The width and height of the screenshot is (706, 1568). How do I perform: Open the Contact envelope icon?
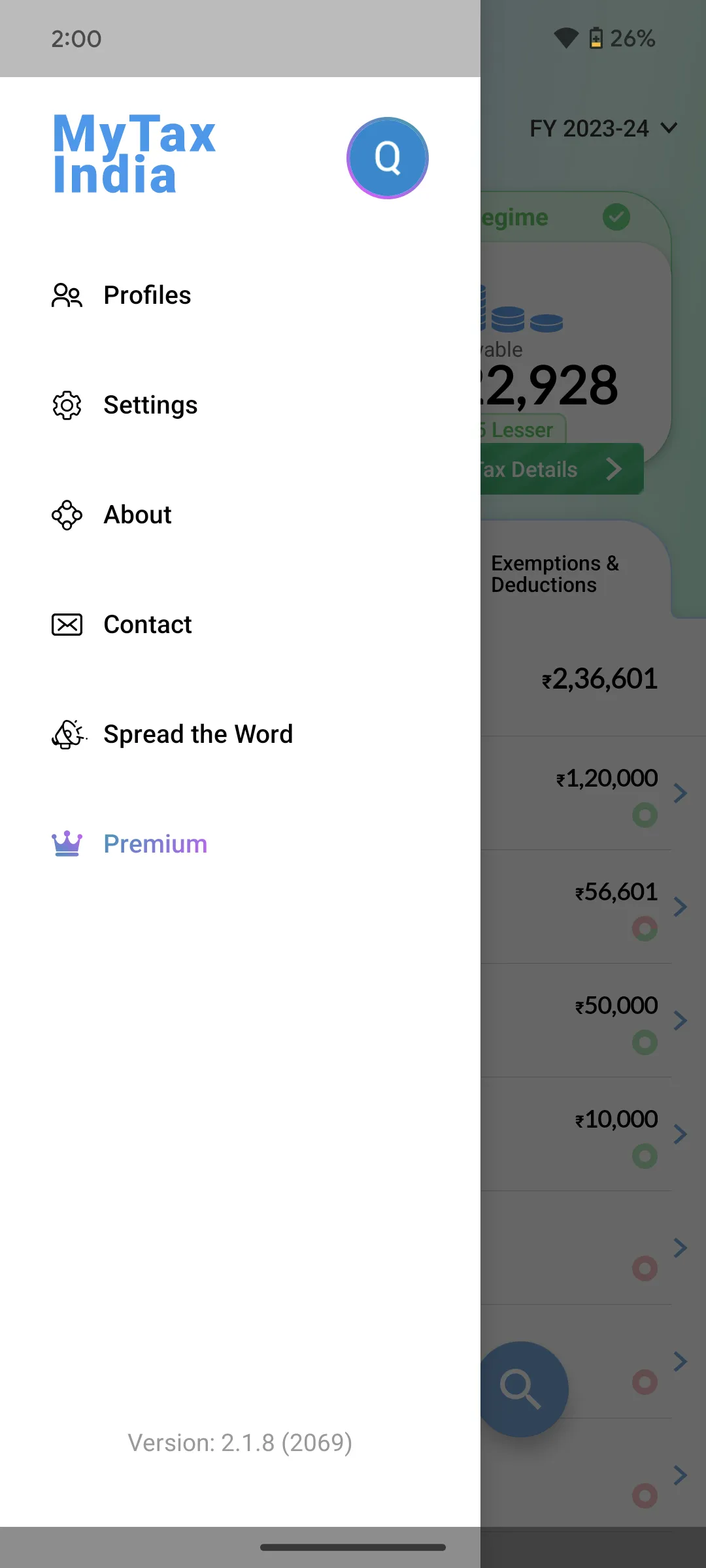point(66,624)
